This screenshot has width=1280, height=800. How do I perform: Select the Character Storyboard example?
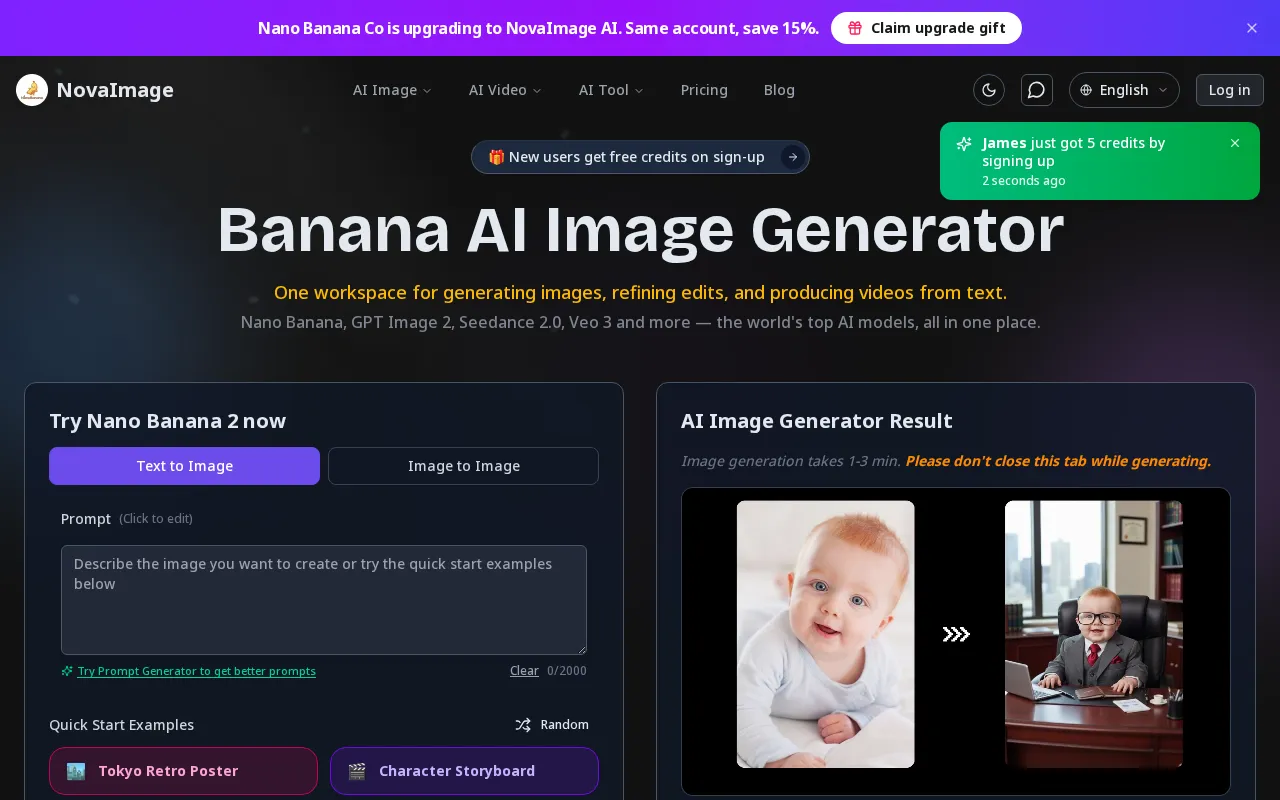click(x=464, y=771)
